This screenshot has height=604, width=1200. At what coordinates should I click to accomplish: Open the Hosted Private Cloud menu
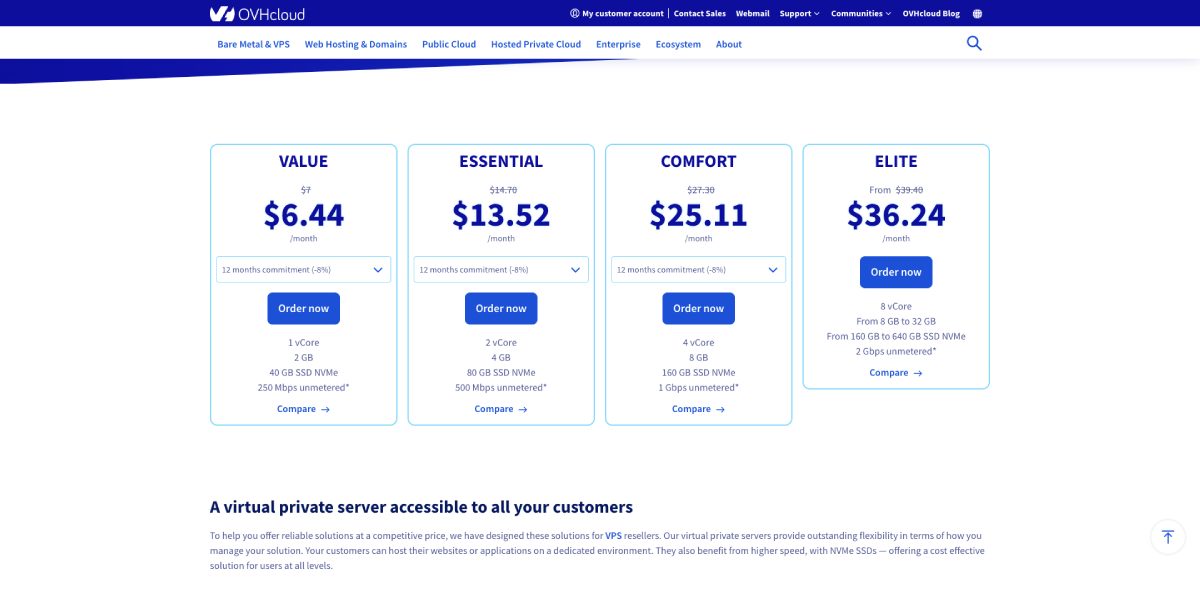click(535, 44)
